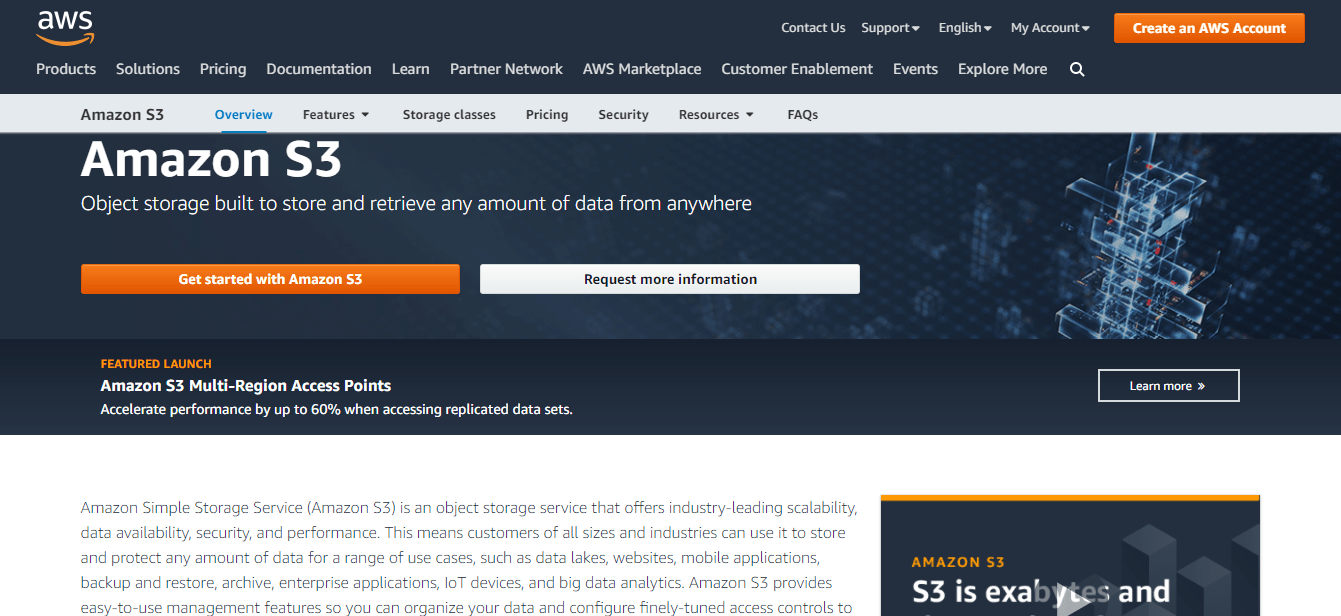Open the Documentation menu
This screenshot has width=1341, height=616.
click(x=319, y=69)
